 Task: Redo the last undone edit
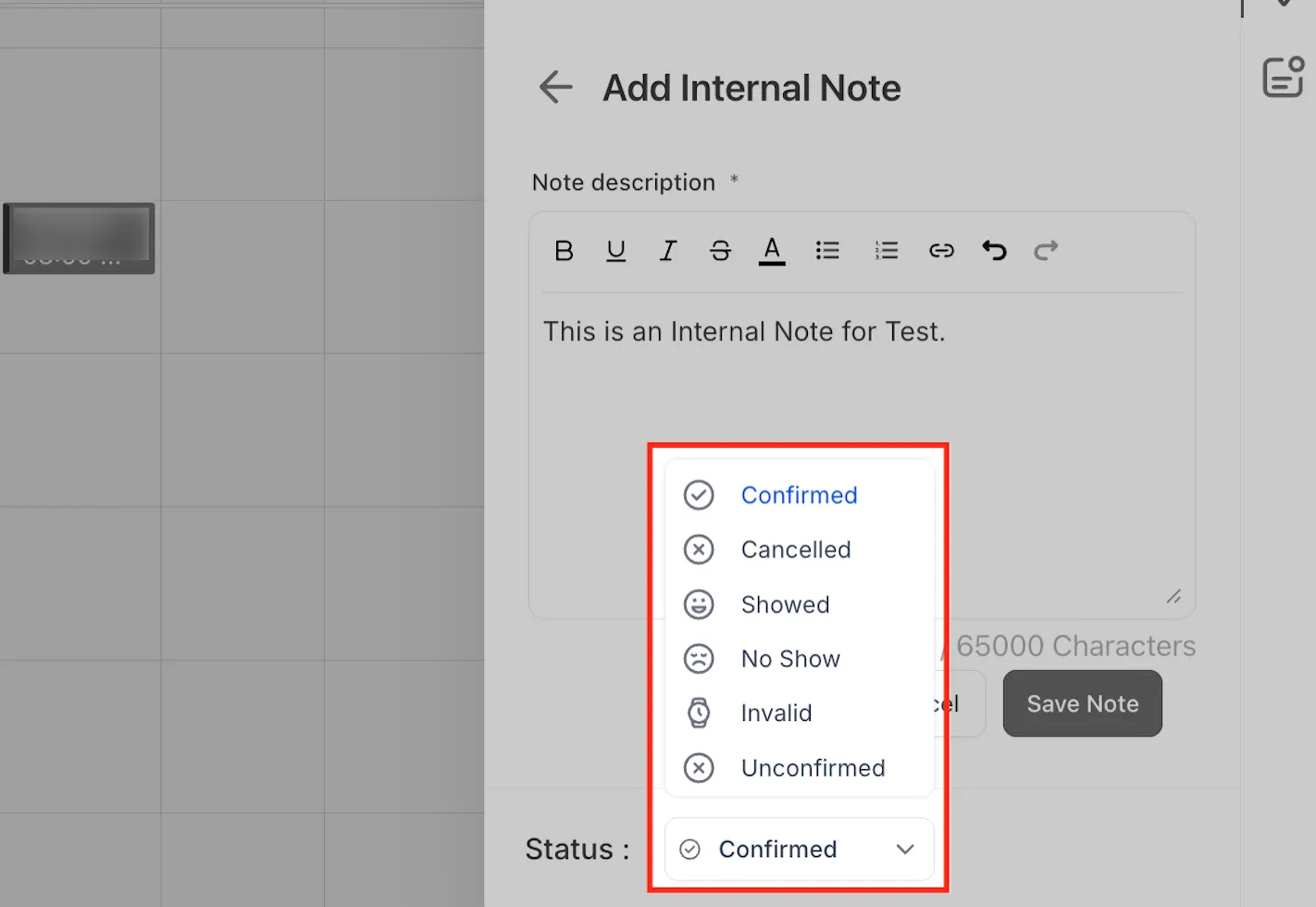(x=1046, y=251)
